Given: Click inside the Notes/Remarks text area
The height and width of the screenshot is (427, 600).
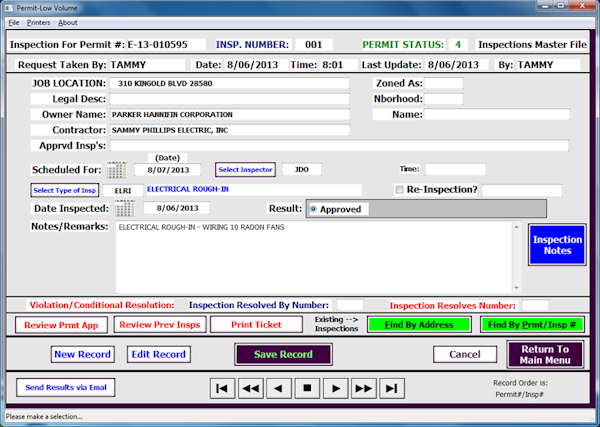Looking at the screenshot, I should pos(314,258).
